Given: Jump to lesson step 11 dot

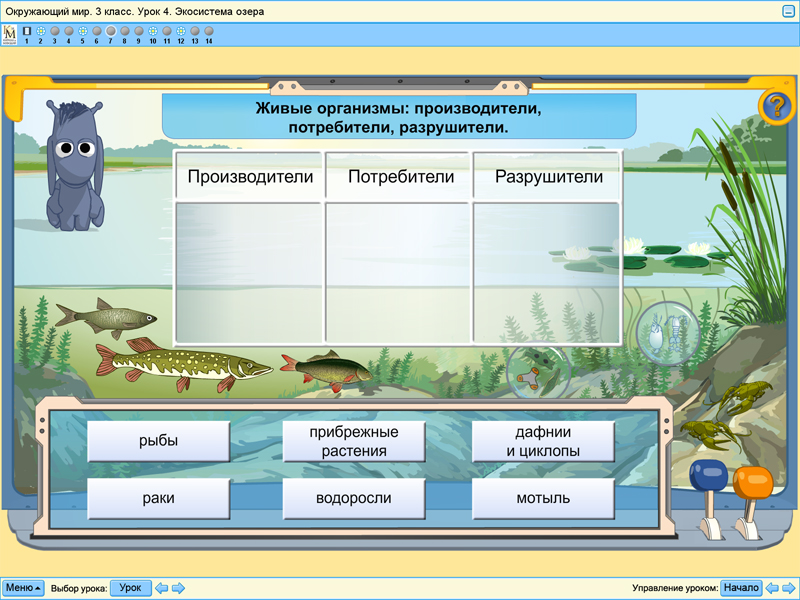Looking at the screenshot, I should (x=167, y=31).
